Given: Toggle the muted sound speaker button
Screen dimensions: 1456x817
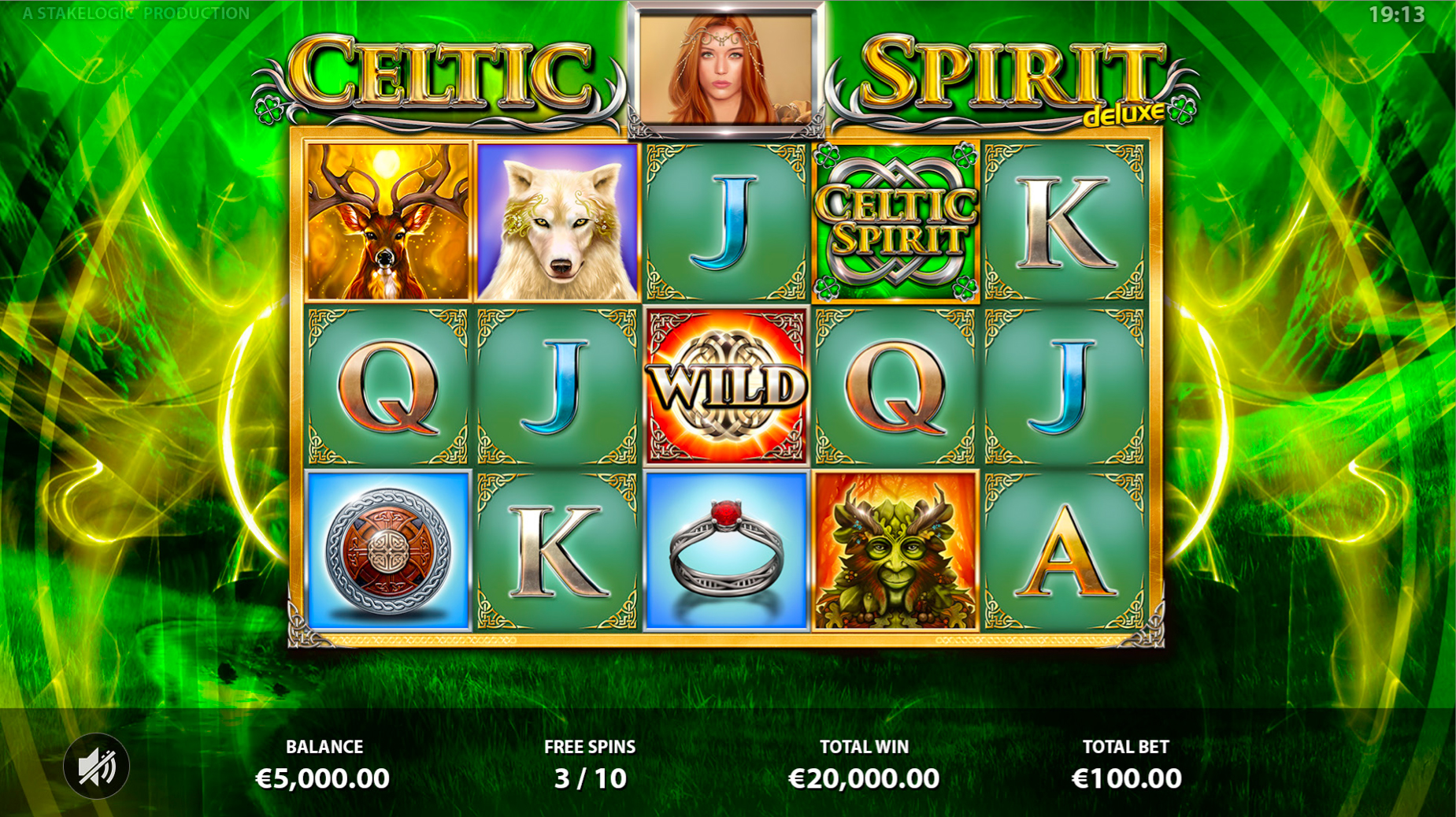Looking at the screenshot, I should 97,767.
